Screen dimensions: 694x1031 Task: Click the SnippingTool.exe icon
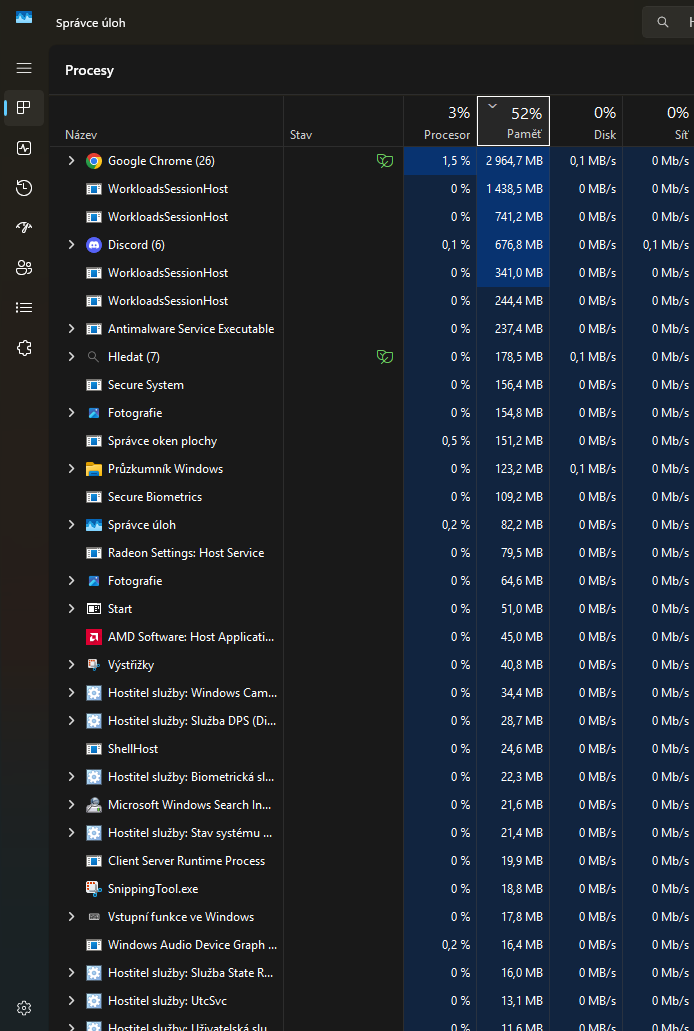94,889
